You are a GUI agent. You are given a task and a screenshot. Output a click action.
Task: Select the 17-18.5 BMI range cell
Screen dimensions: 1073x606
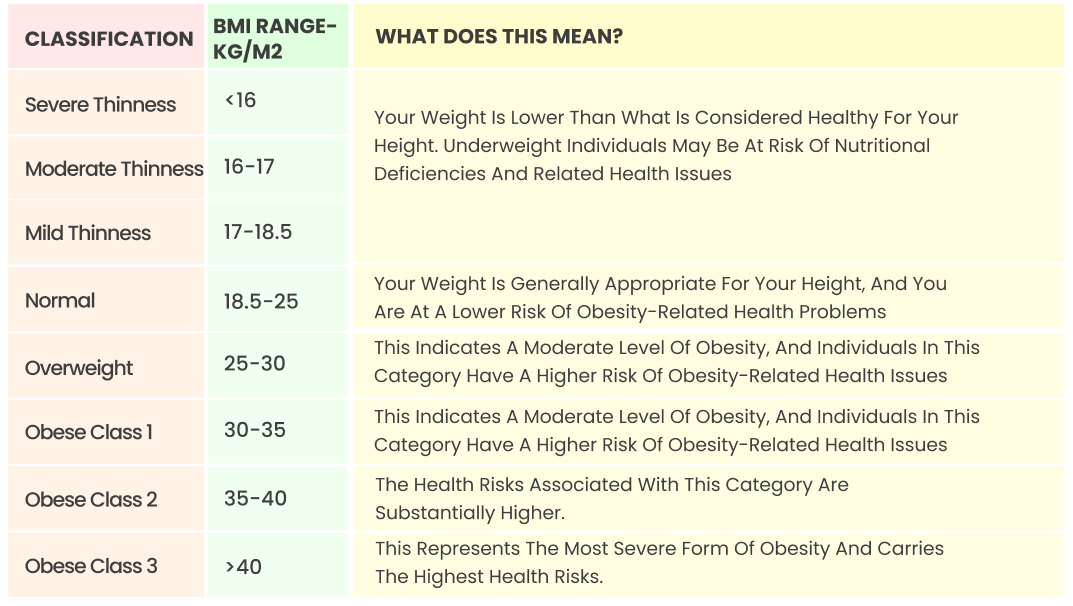click(278, 233)
